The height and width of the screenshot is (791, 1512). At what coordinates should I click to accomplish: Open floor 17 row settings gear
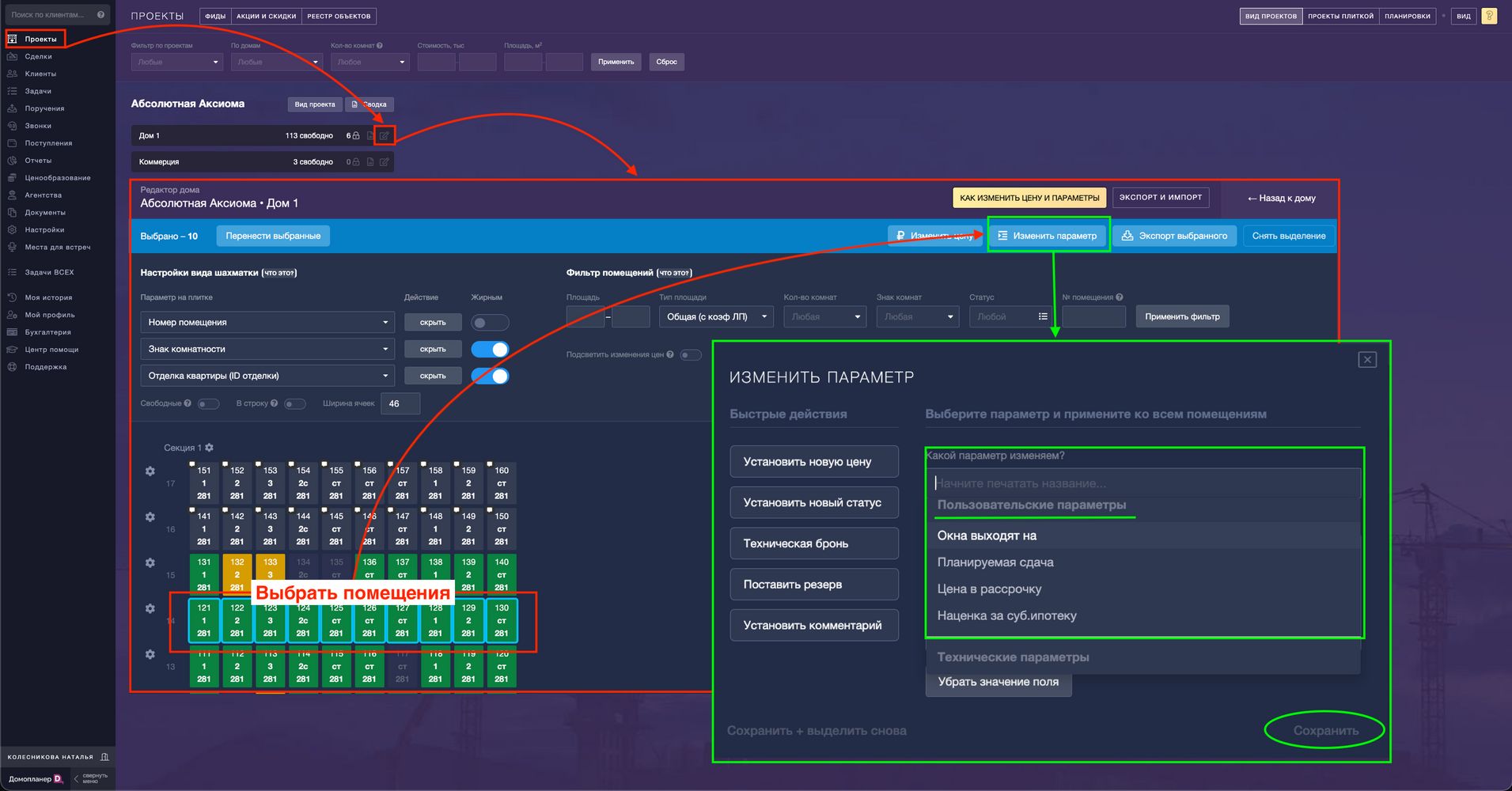pos(150,471)
